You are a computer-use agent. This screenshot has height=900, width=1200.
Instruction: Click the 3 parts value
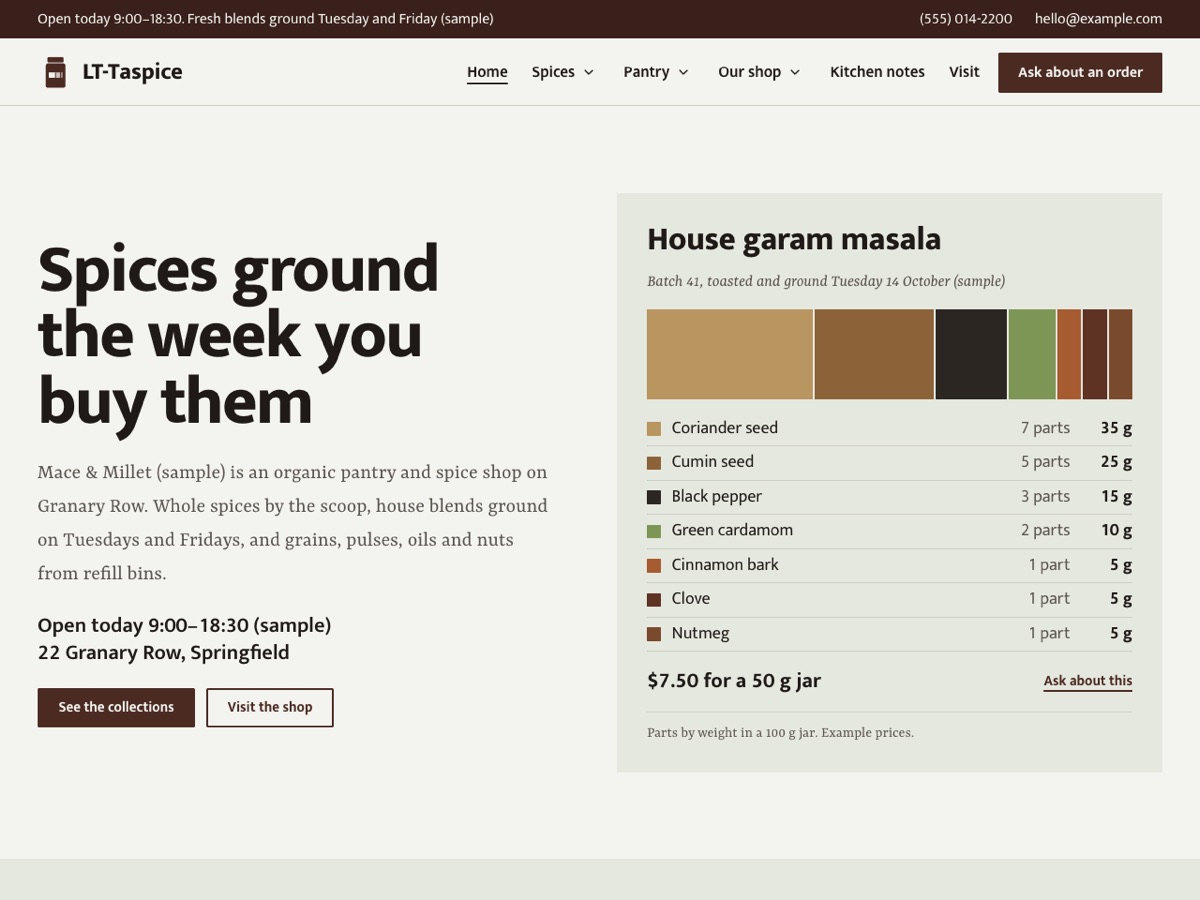(1045, 496)
